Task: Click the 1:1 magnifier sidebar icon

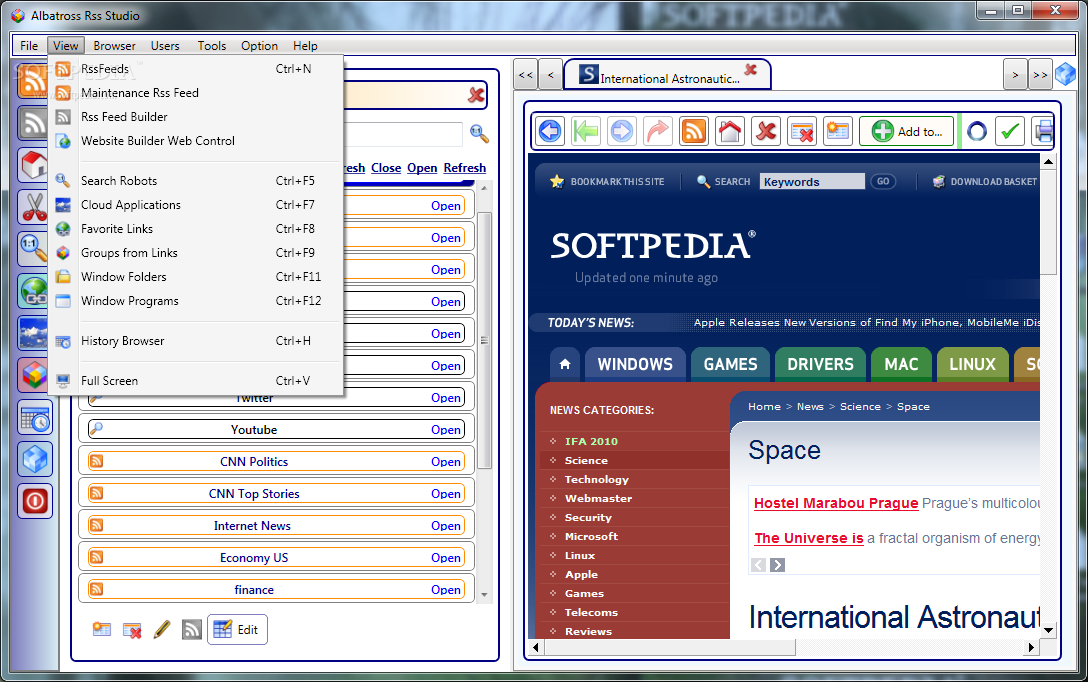Action: (34, 248)
